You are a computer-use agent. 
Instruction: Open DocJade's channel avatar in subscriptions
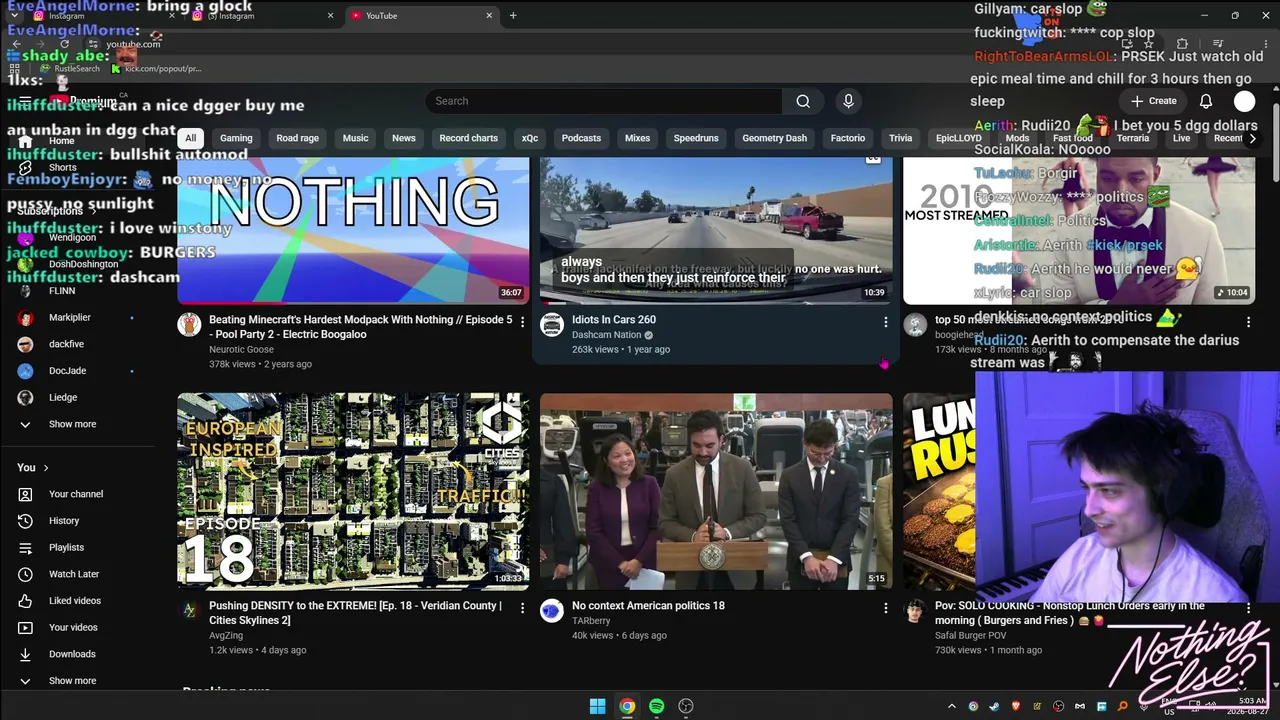pos(26,371)
